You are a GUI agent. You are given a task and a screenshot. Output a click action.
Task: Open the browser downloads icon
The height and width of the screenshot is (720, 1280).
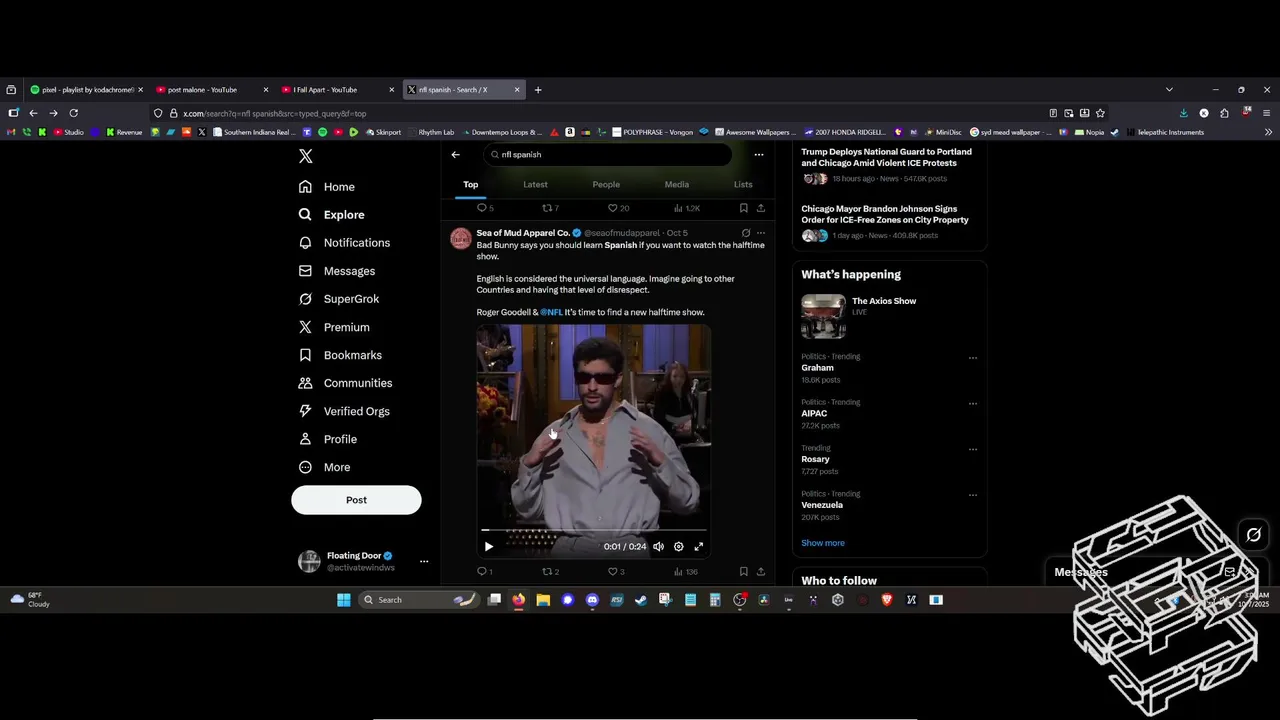[x=1183, y=113]
